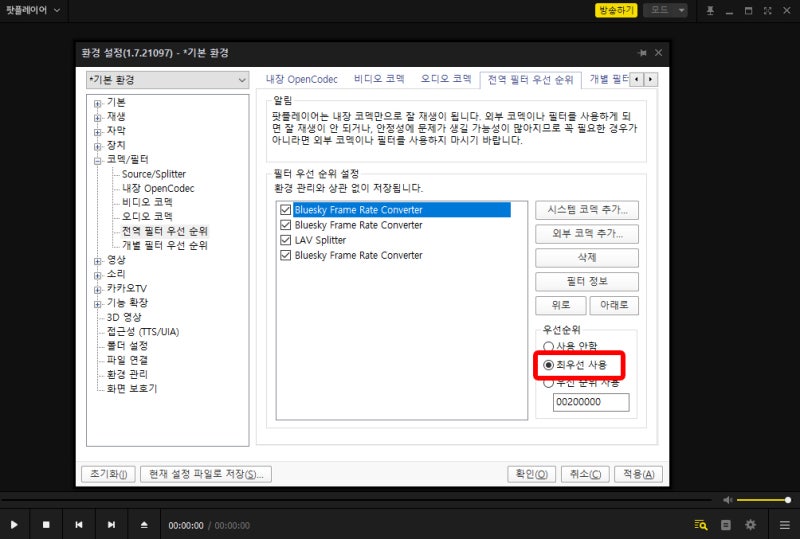Open the playlist search icon
The width and height of the screenshot is (800, 539).
701,525
